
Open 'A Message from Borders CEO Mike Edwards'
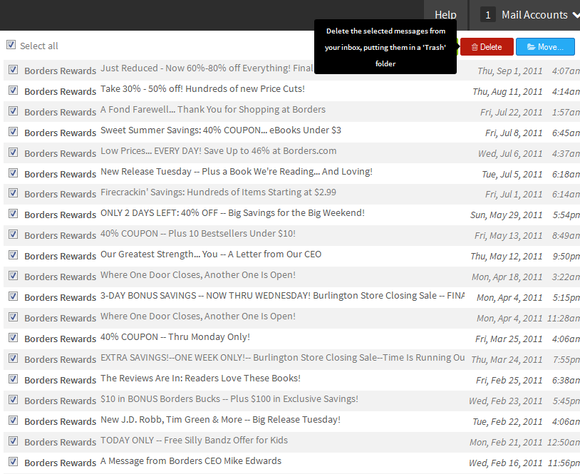(191, 461)
